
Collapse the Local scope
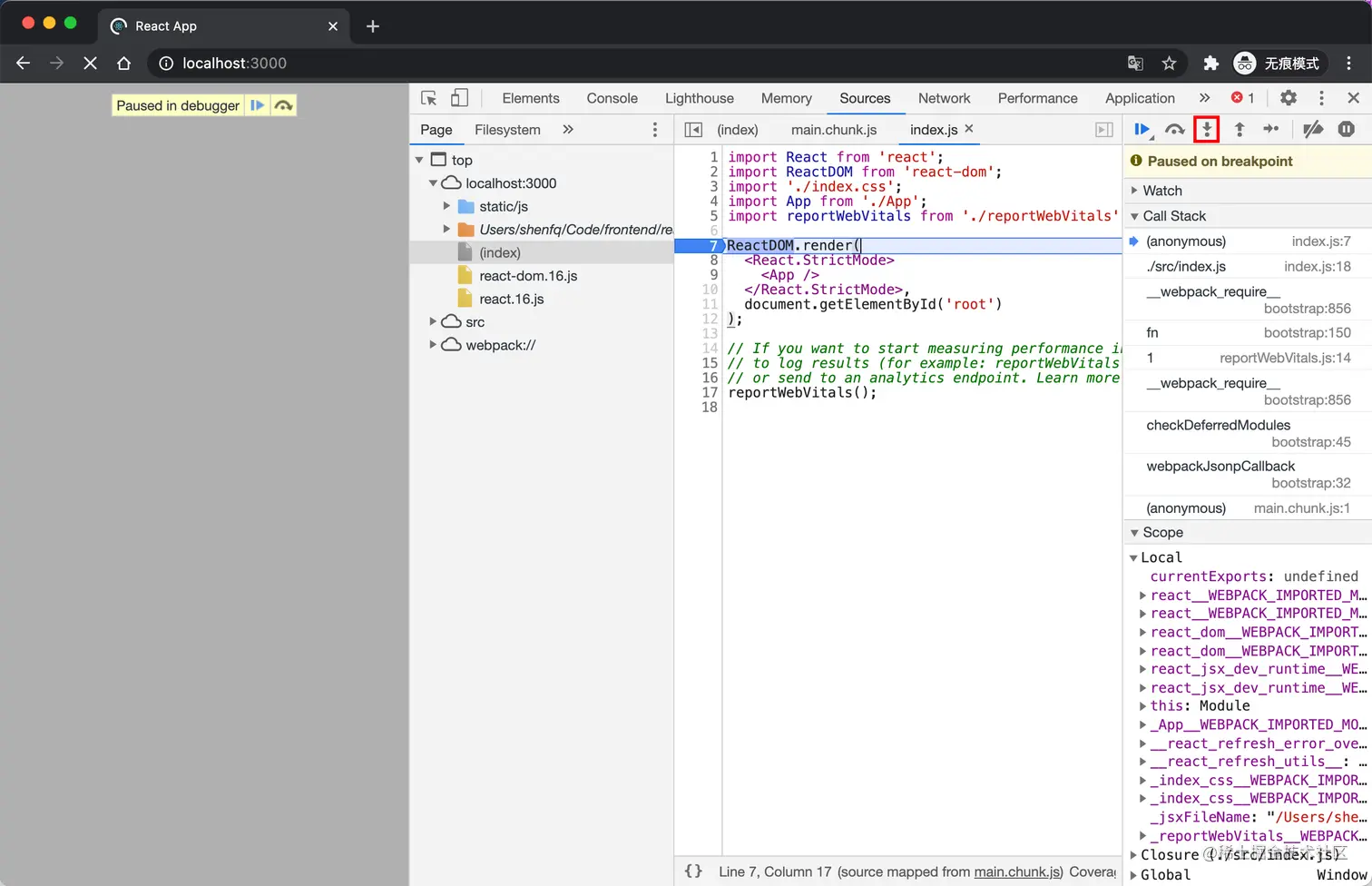pos(1133,557)
